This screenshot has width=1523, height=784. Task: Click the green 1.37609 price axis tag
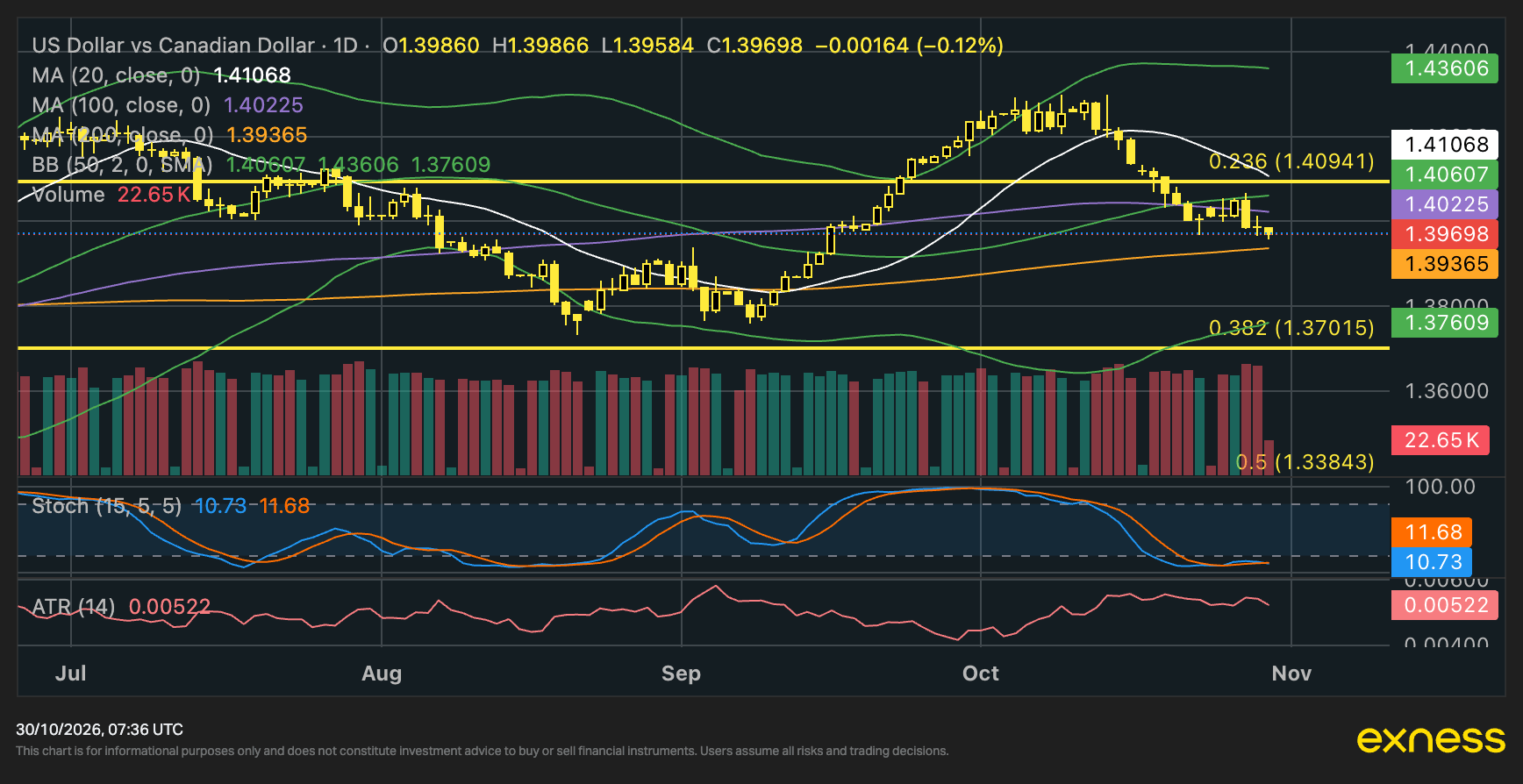click(1445, 323)
